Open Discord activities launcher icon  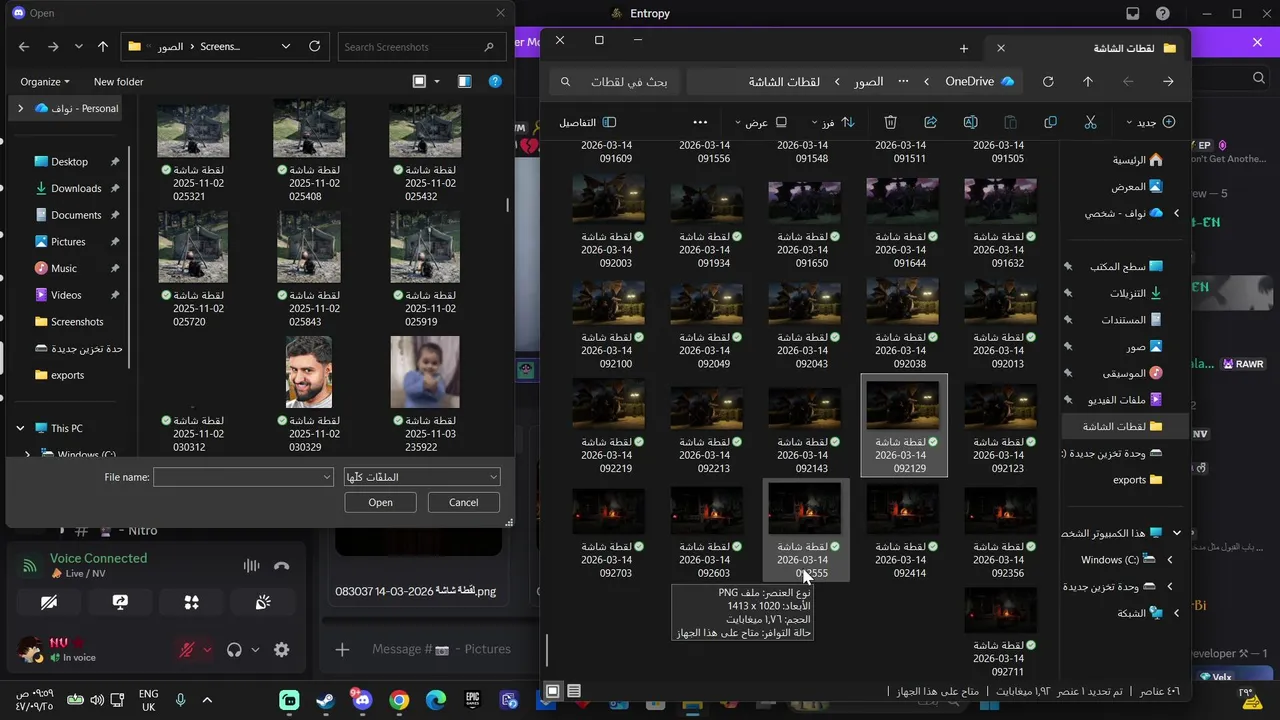click(192, 602)
